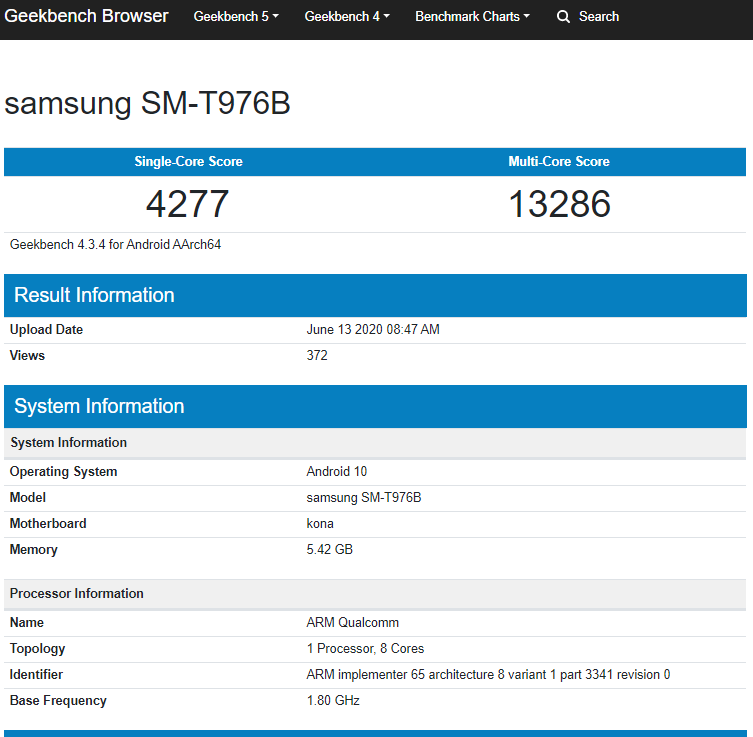Click the Model row label
Image resolution: width=753 pixels, height=737 pixels.
click(x=28, y=497)
